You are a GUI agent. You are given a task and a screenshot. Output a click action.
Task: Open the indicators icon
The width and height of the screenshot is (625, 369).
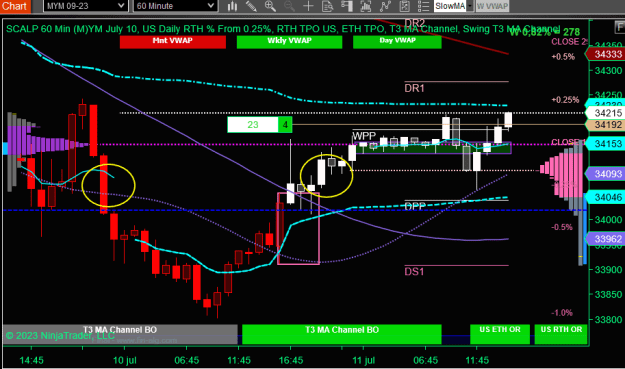coord(385,6)
